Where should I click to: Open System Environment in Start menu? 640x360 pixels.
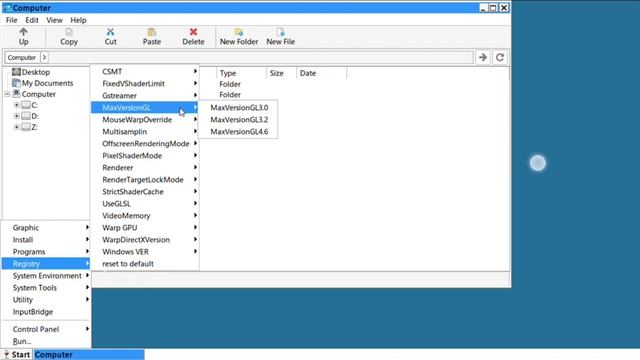coord(46,276)
